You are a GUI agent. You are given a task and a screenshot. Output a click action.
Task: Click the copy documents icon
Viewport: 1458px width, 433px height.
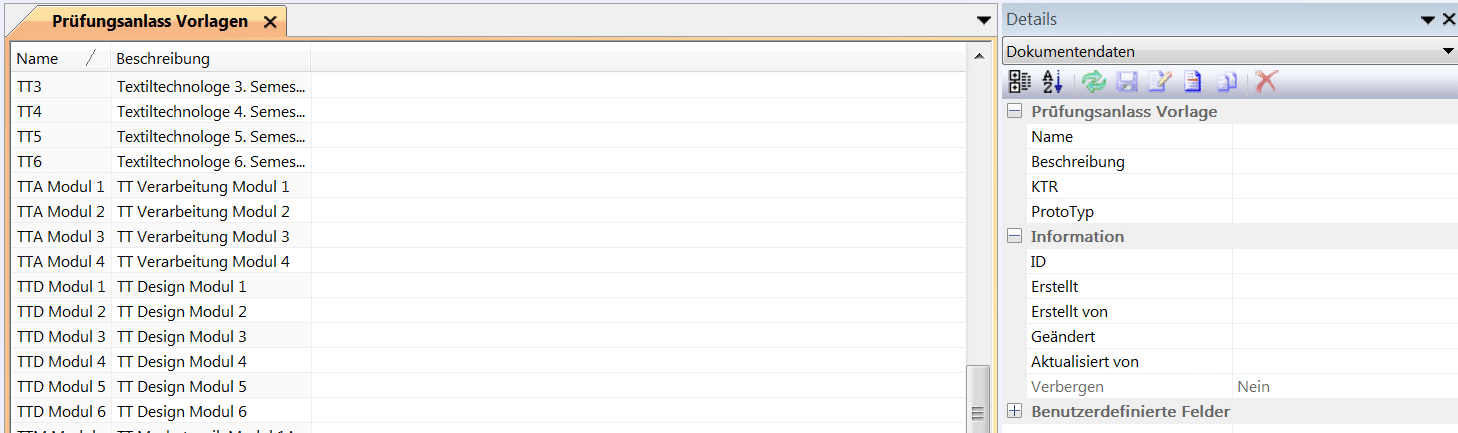[x=1228, y=82]
